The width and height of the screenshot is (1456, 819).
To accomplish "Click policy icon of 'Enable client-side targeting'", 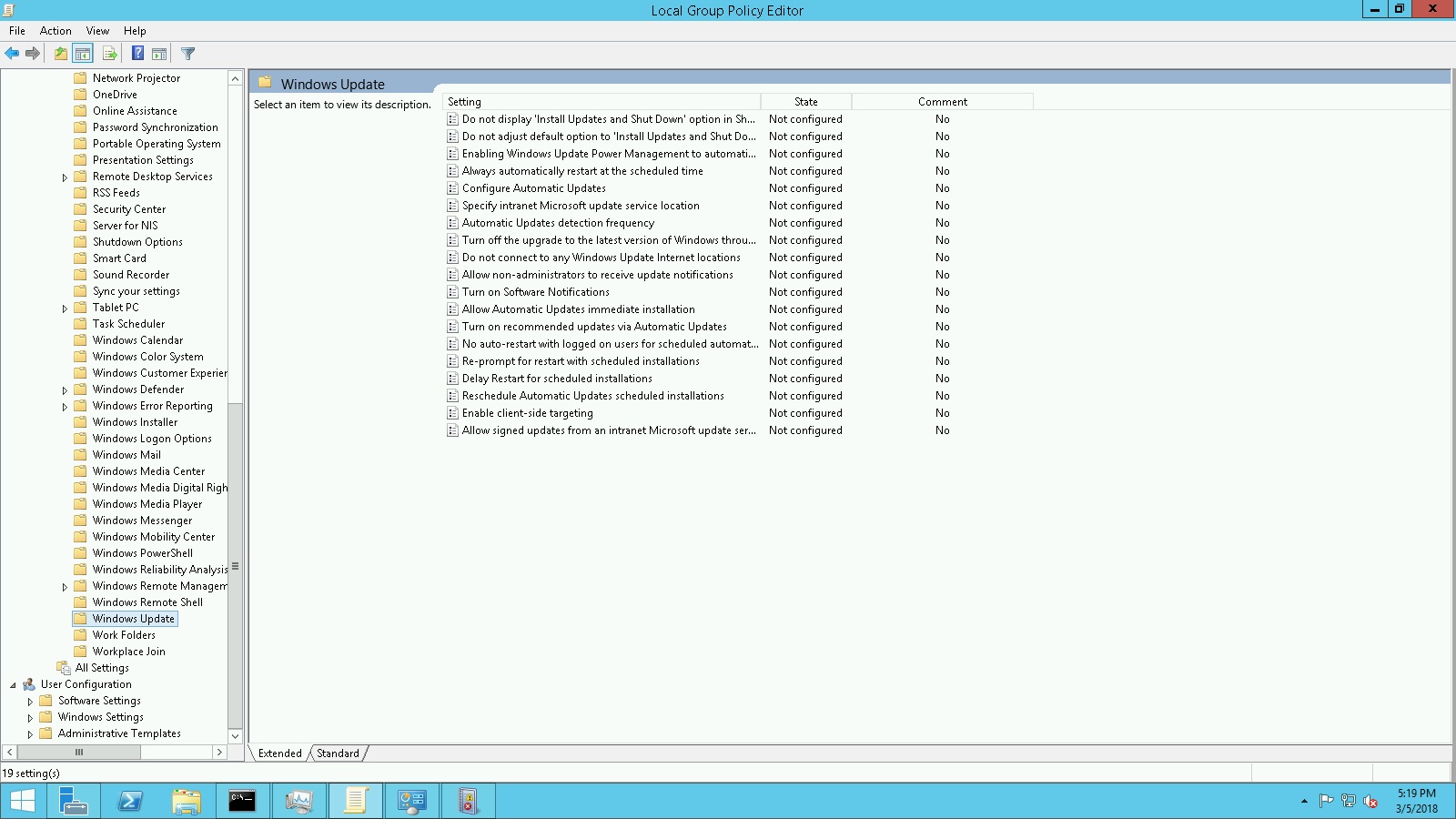I will (452, 413).
